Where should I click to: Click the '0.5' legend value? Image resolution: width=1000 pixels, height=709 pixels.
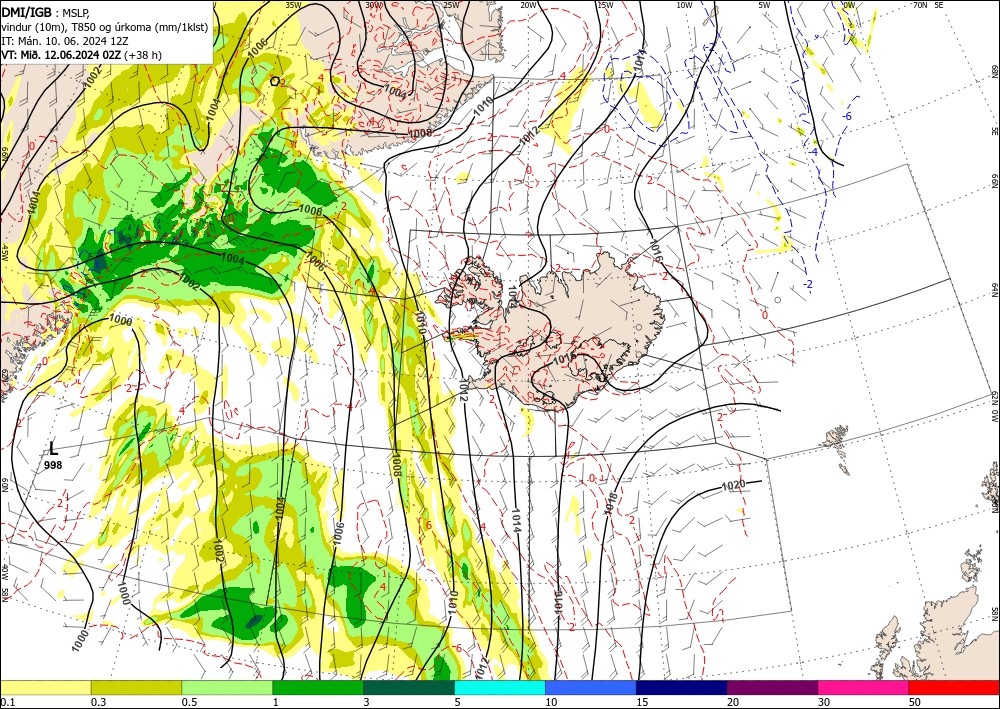[189, 702]
